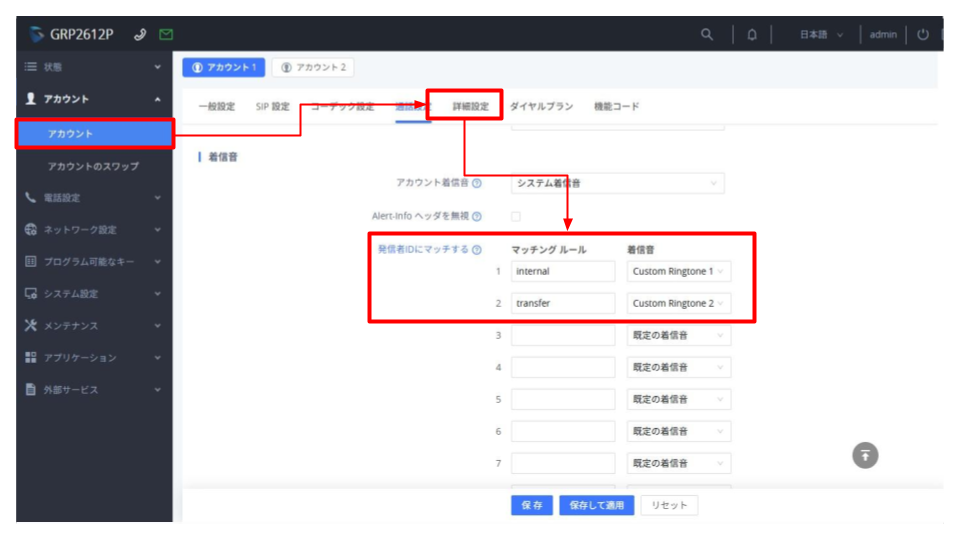This screenshot has width=960, height=540.
Task: Select アカウントのスワップ in sidebar
Action: click(x=93, y=166)
